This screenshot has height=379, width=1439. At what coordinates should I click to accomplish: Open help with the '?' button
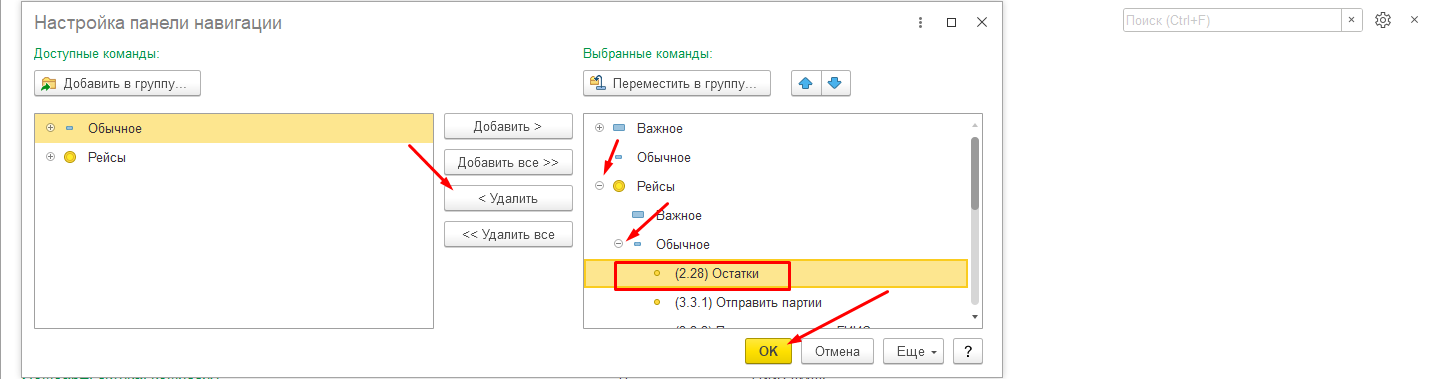pyautogui.click(x=967, y=351)
